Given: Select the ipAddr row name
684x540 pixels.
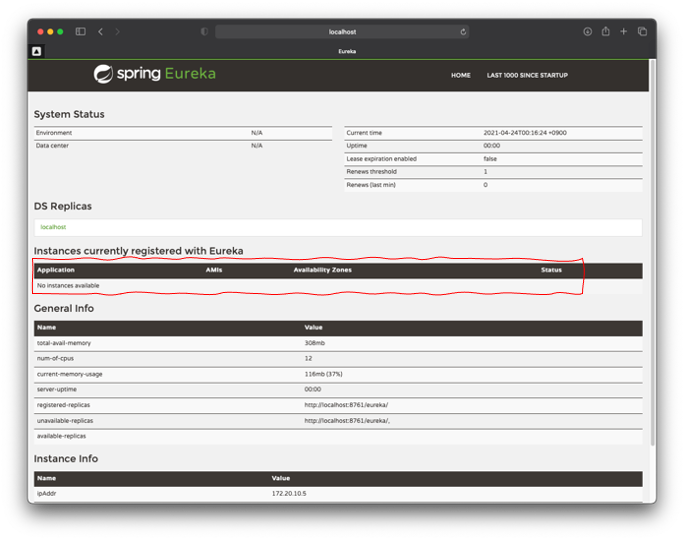Looking at the screenshot, I should point(46,494).
